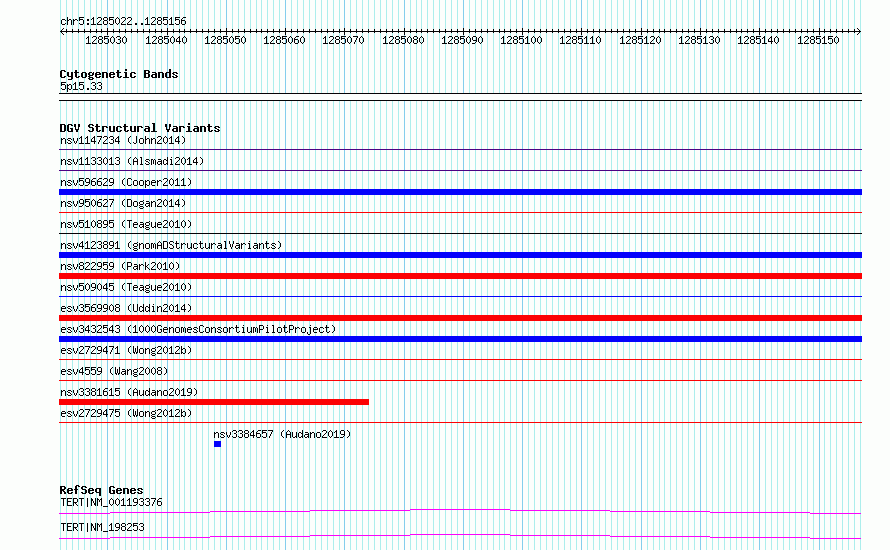Select the RefSeq Genes track title
The image size is (890, 550).
pyautogui.click(x=102, y=490)
